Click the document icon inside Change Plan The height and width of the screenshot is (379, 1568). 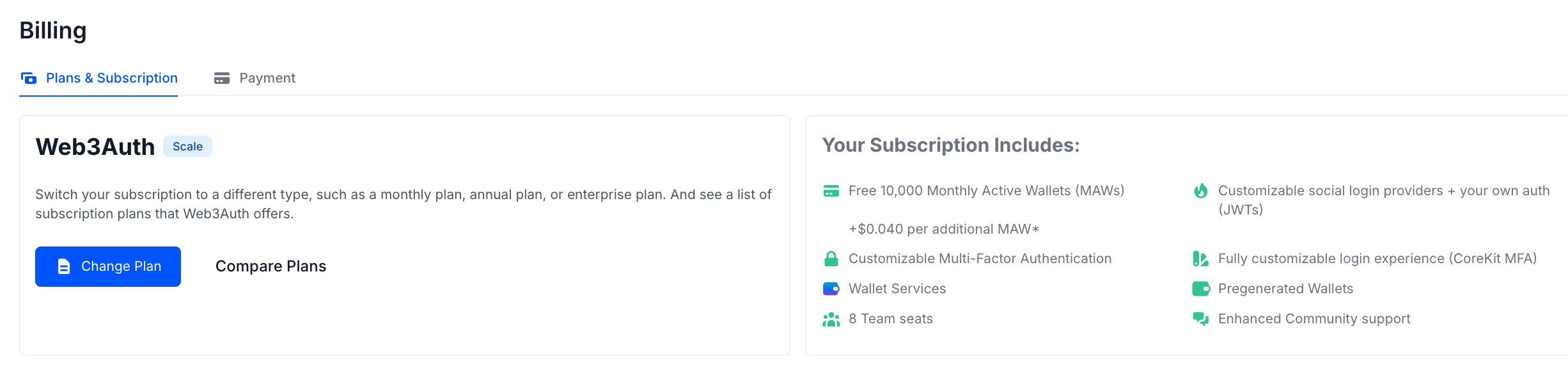(x=64, y=266)
